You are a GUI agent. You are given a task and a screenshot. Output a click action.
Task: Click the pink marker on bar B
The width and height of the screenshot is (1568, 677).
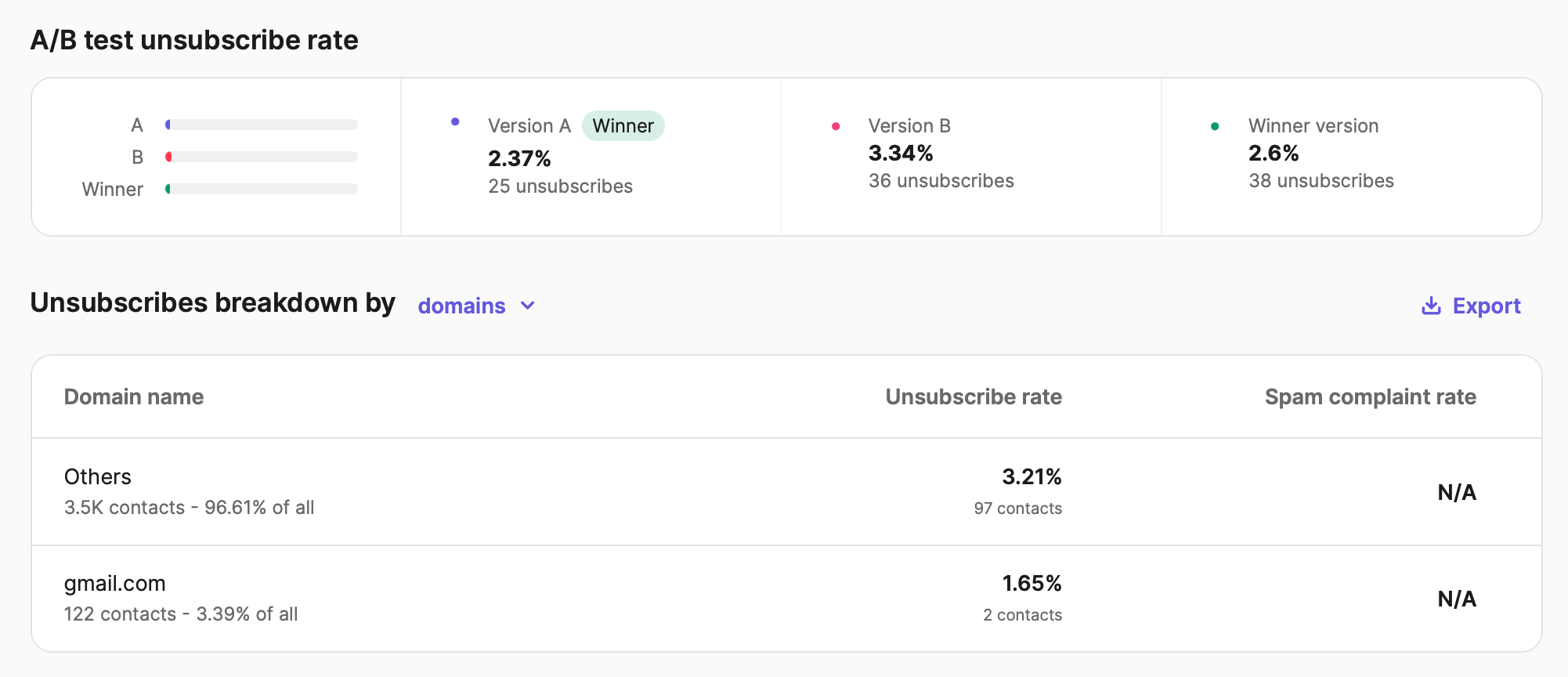[168, 156]
